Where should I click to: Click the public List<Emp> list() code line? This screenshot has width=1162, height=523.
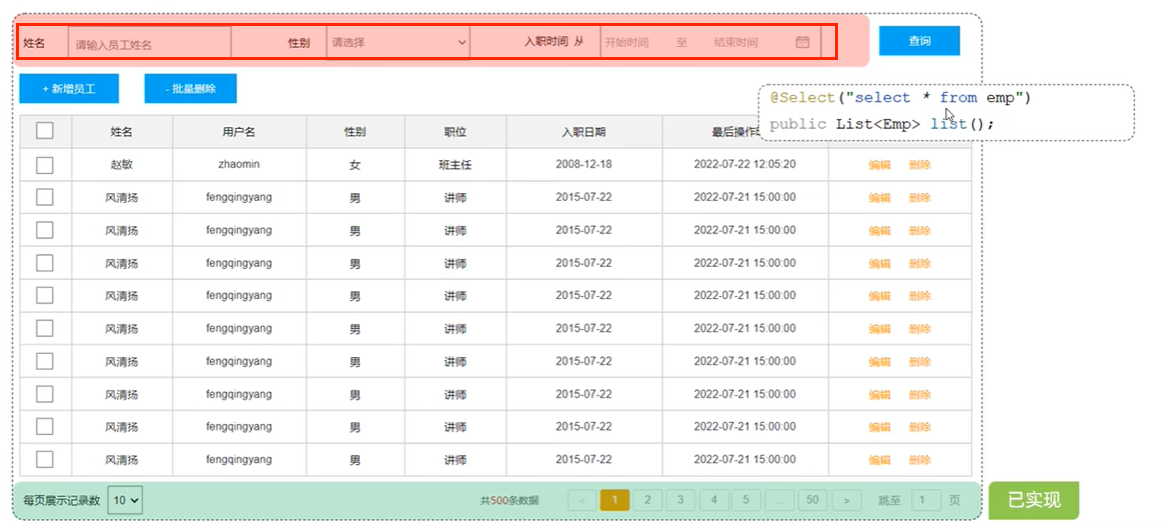[881, 124]
